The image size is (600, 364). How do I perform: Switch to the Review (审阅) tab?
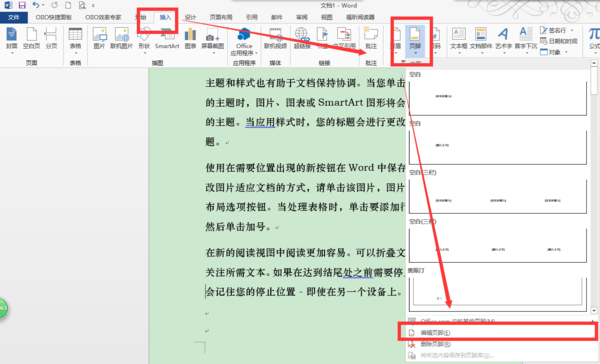point(302,17)
